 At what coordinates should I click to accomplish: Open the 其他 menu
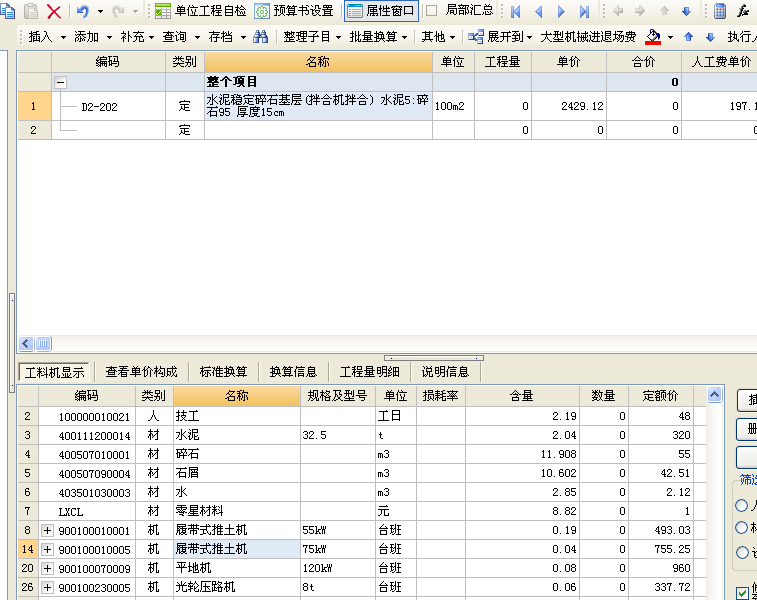[x=438, y=37]
